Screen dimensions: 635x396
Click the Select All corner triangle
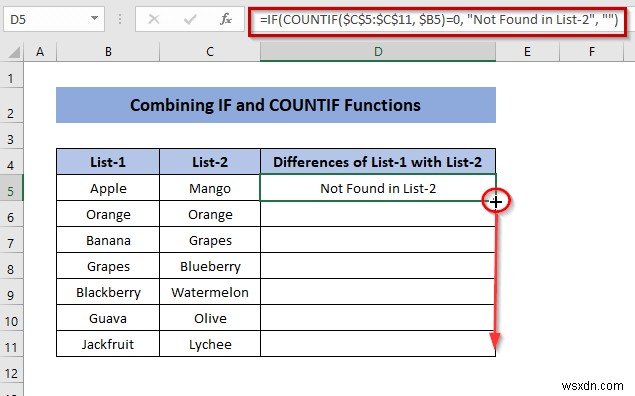(13, 52)
